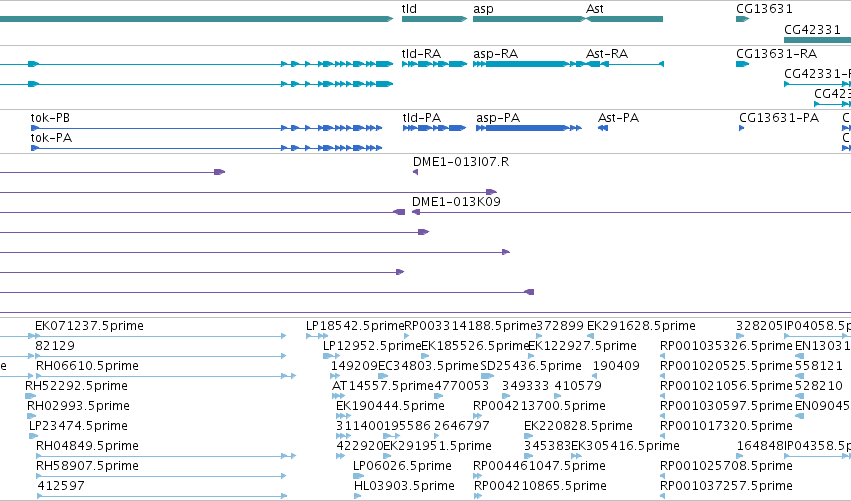Screen dimensions: 851x501
Task: Select the DME1-013K09 clone label
Action: 456,202
